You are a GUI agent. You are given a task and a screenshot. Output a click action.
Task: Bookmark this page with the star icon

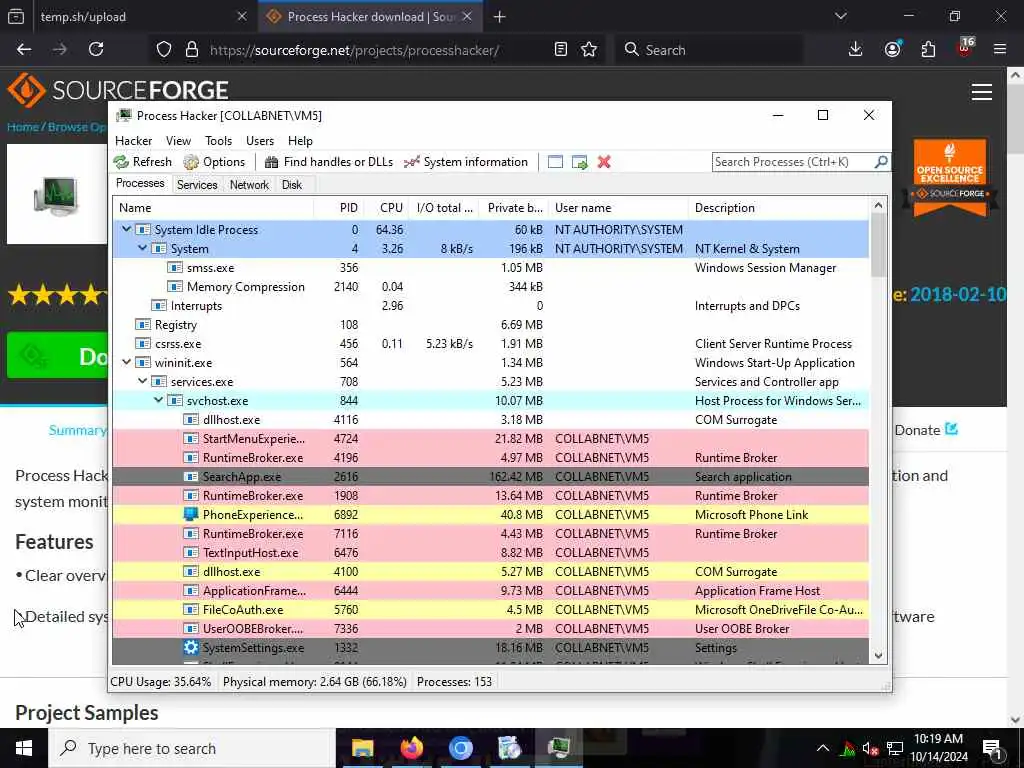(589, 50)
